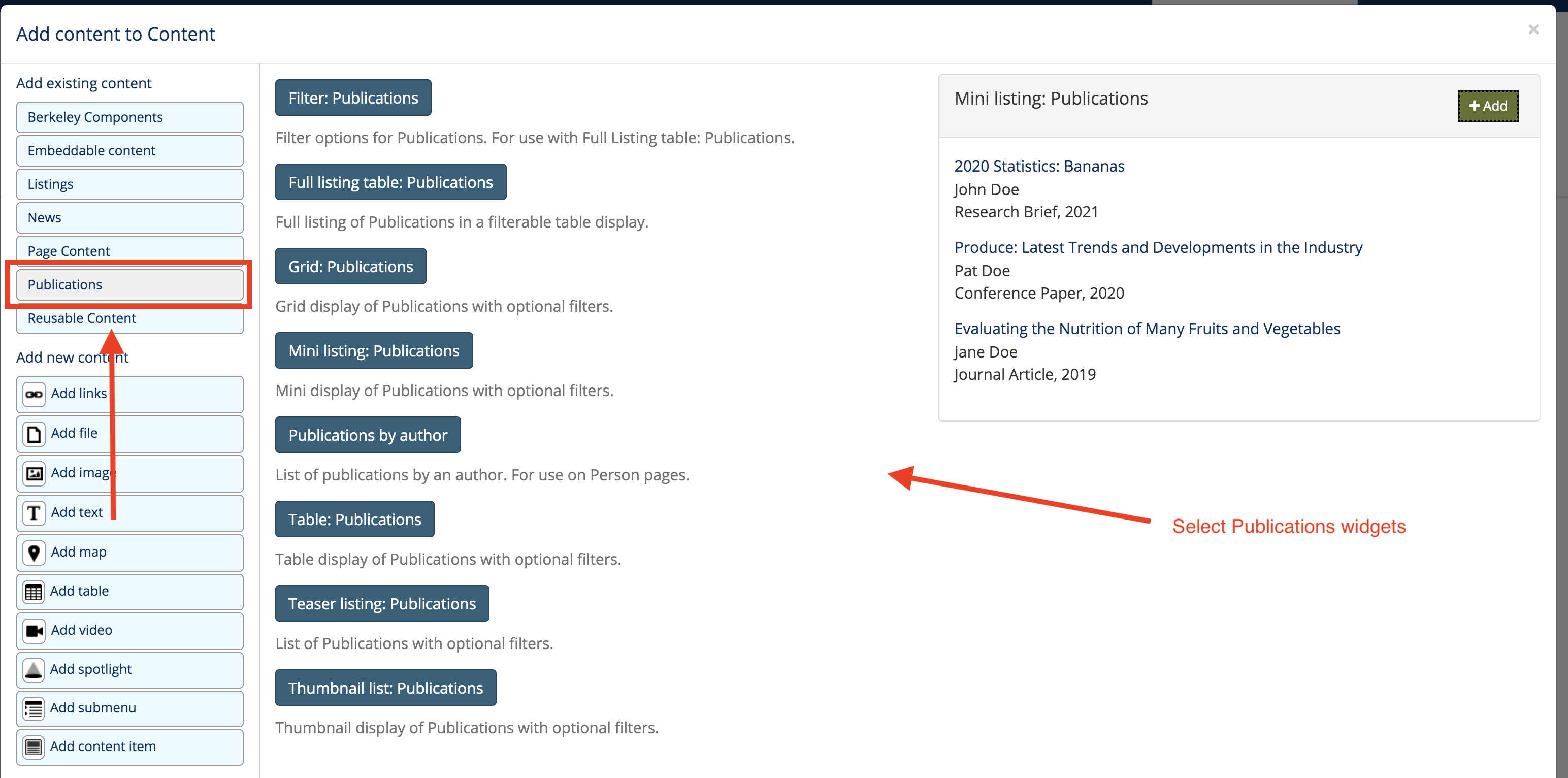Click the Add file document icon

click(x=34, y=434)
